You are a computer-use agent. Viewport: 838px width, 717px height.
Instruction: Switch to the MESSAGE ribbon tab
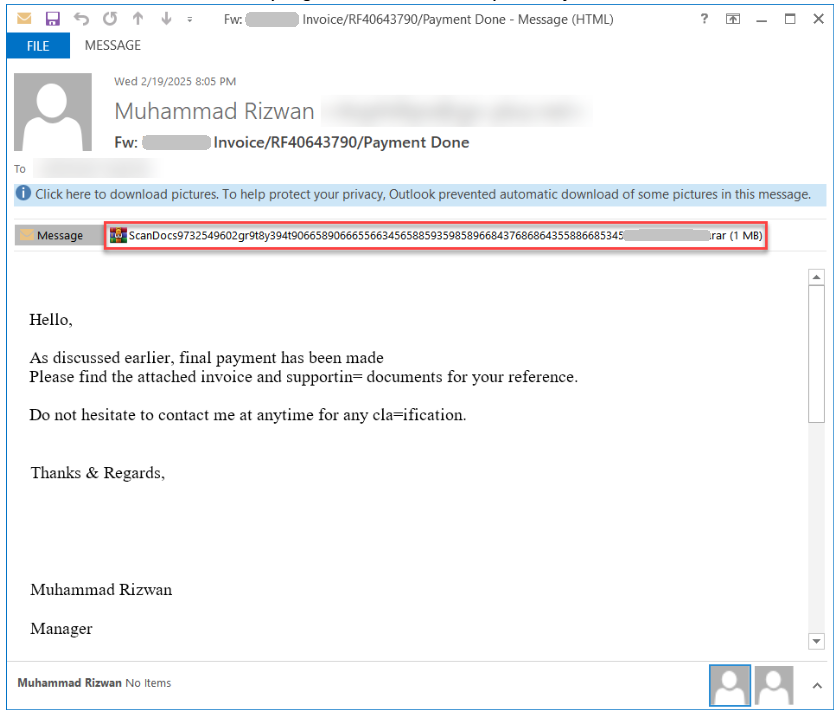tap(113, 46)
